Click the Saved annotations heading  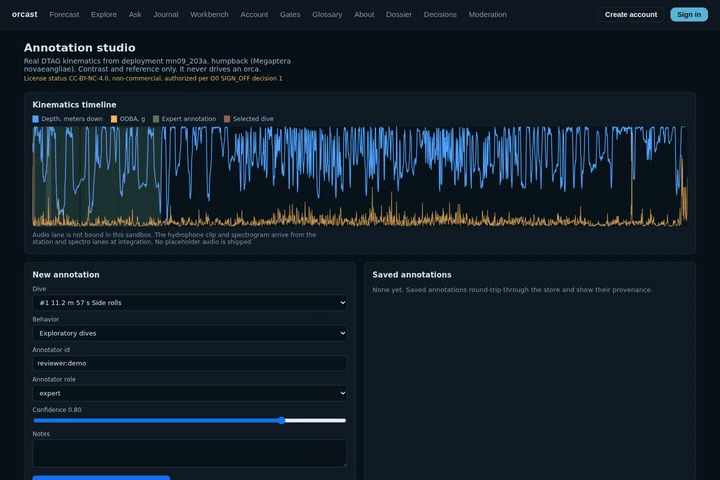coord(412,275)
